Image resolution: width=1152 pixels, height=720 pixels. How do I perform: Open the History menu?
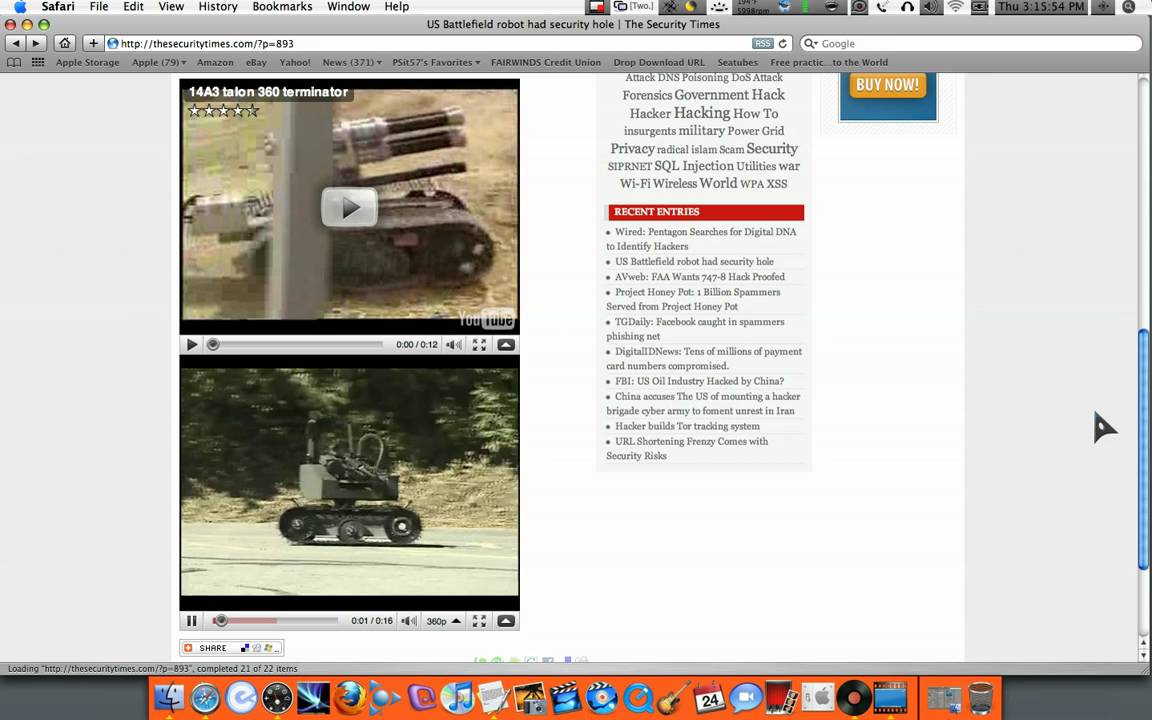tap(218, 7)
